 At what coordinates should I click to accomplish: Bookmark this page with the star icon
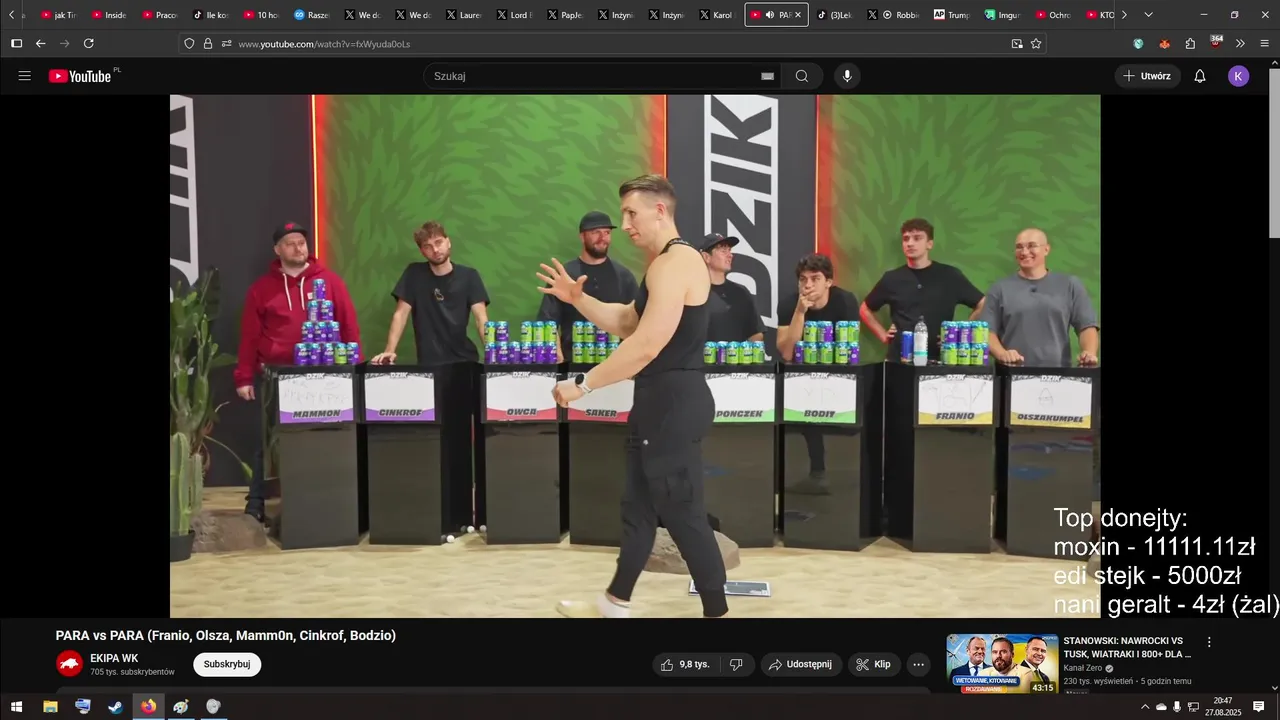(x=1036, y=43)
